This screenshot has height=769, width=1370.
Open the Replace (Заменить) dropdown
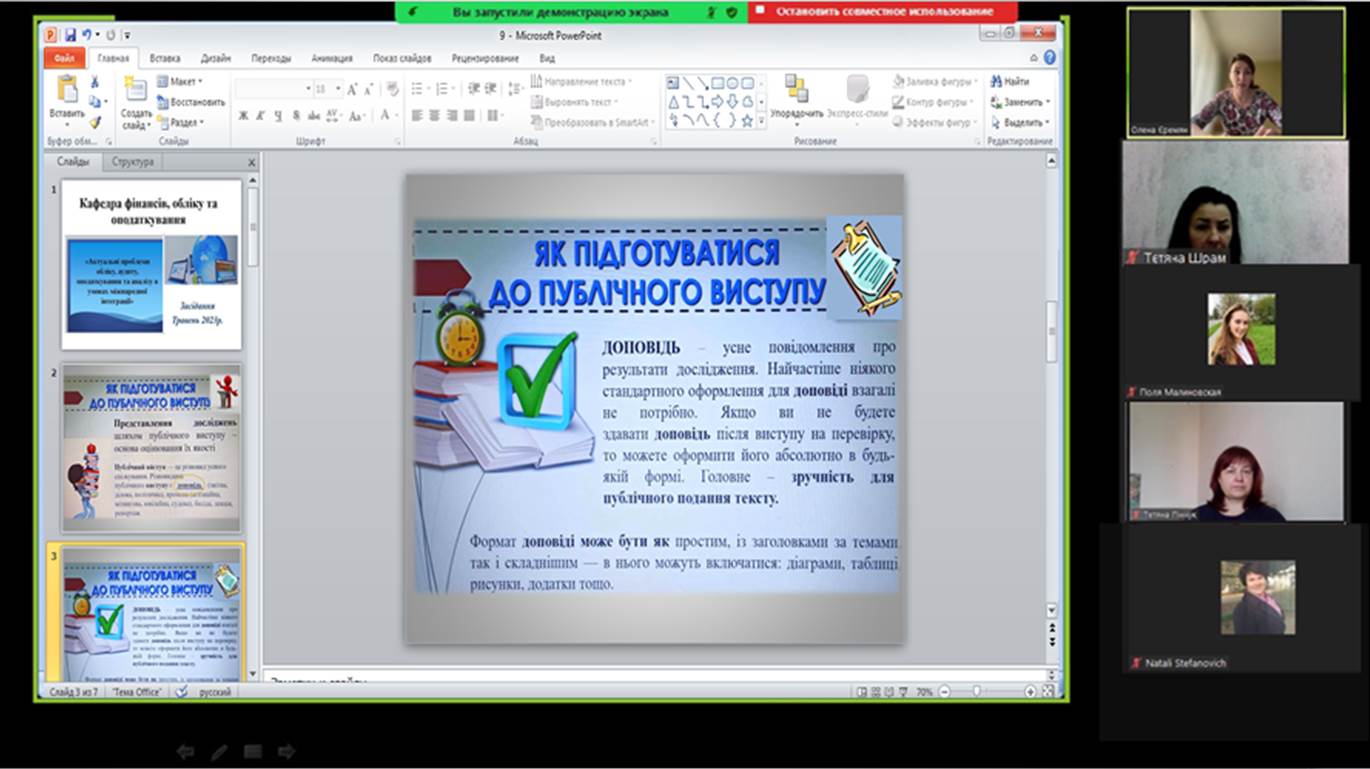tap(1020, 102)
